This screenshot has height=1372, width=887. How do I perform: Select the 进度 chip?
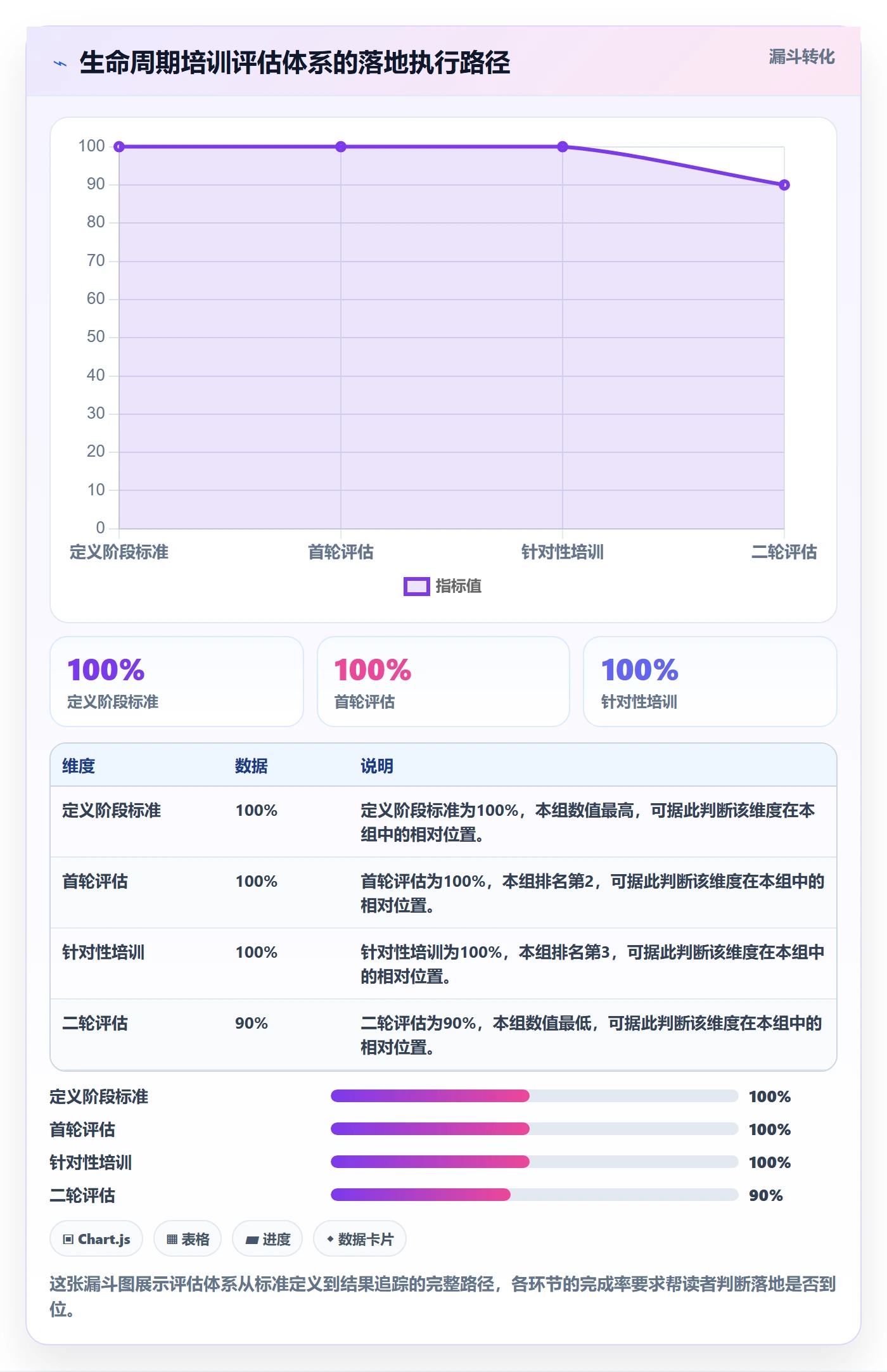(267, 1238)
